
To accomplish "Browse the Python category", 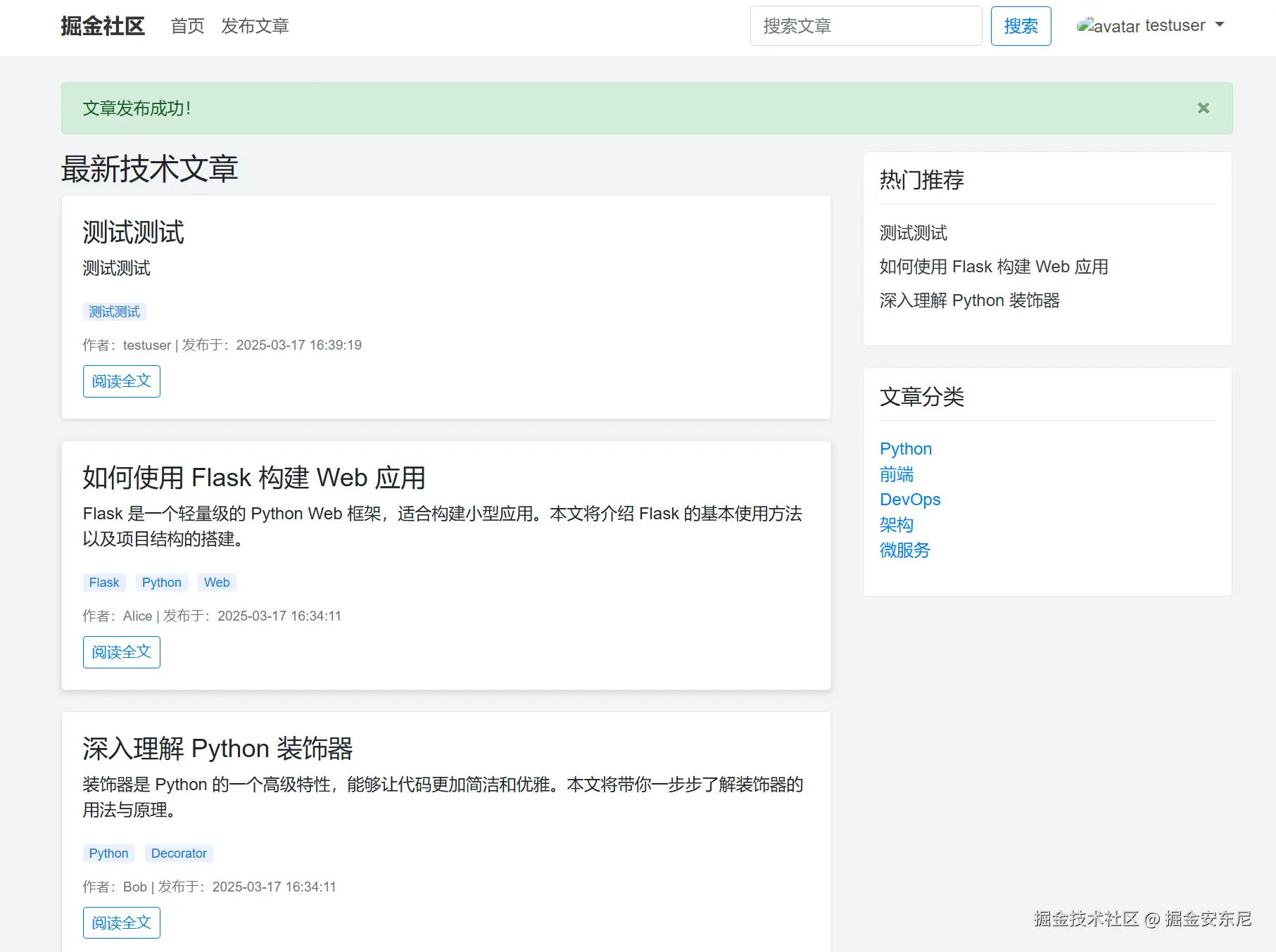I will (x=906, y=449).
